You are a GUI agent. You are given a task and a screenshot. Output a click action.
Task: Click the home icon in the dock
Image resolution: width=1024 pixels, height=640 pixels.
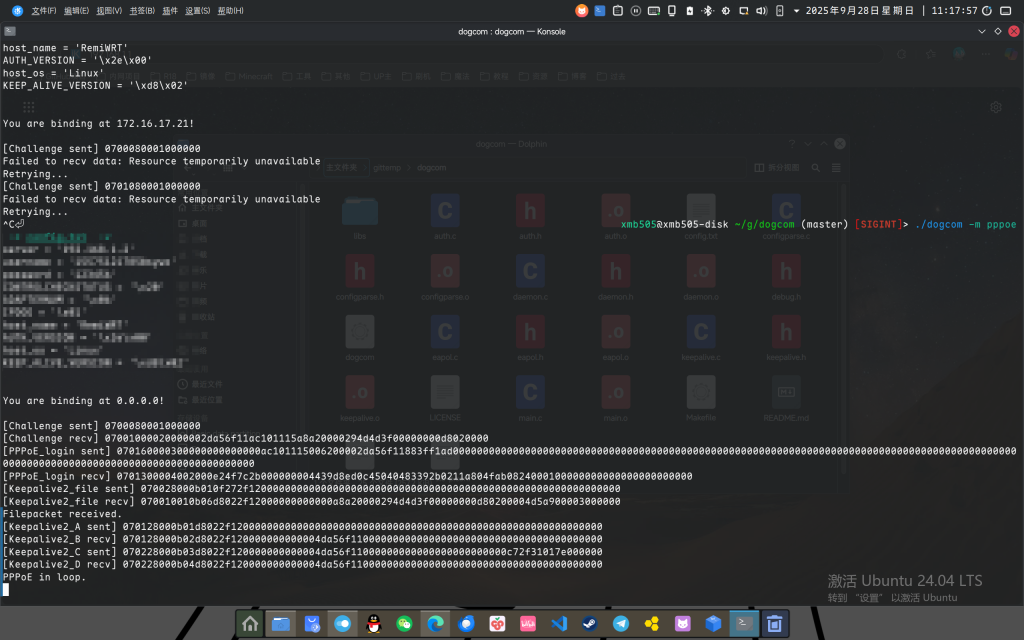250,624
